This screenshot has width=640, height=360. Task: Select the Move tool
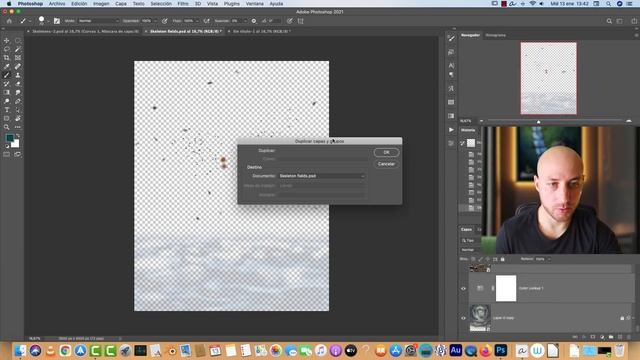click(x=7, y=40)
